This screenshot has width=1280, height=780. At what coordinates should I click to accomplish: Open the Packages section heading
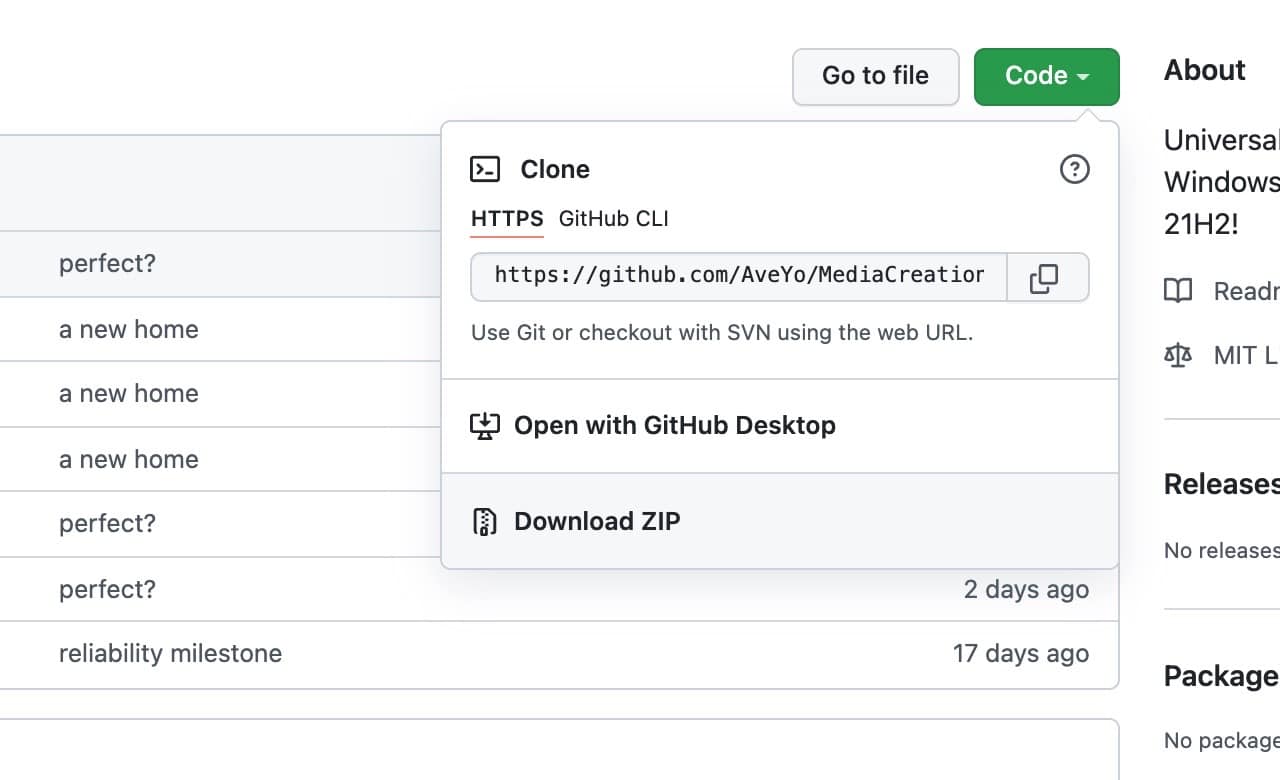tap(1221, 676)
